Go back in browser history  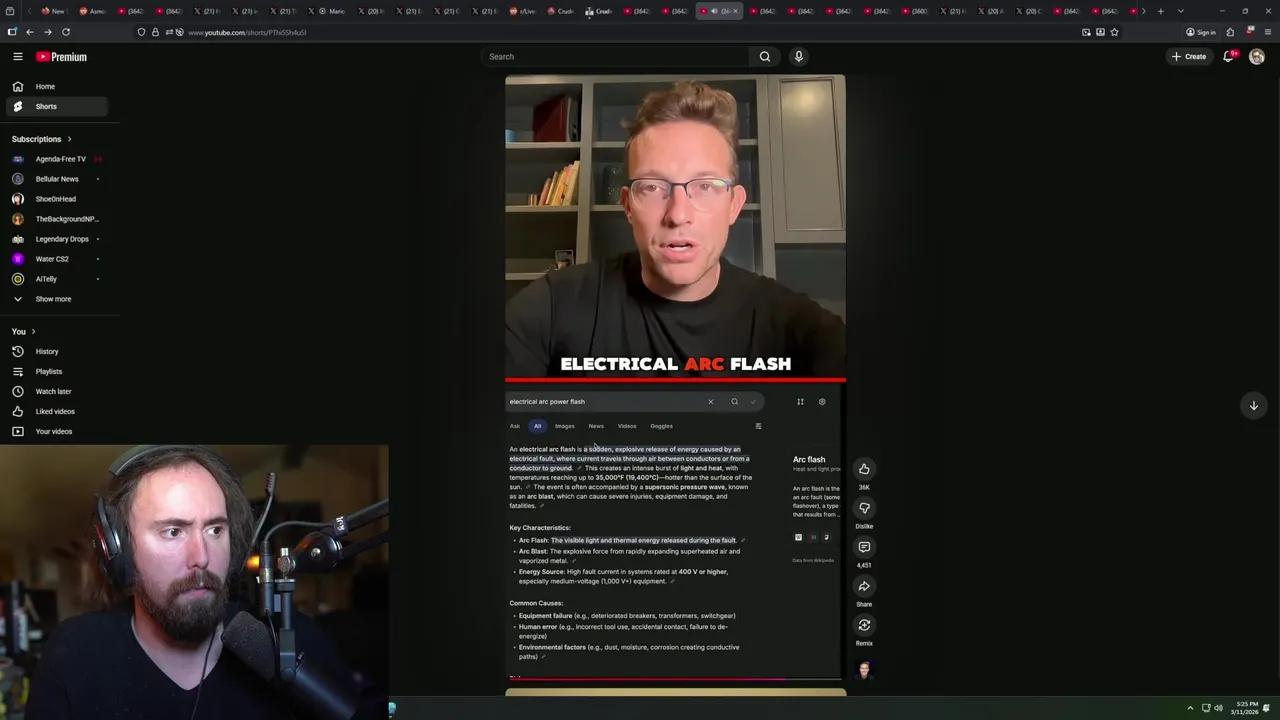coord(29,32)
